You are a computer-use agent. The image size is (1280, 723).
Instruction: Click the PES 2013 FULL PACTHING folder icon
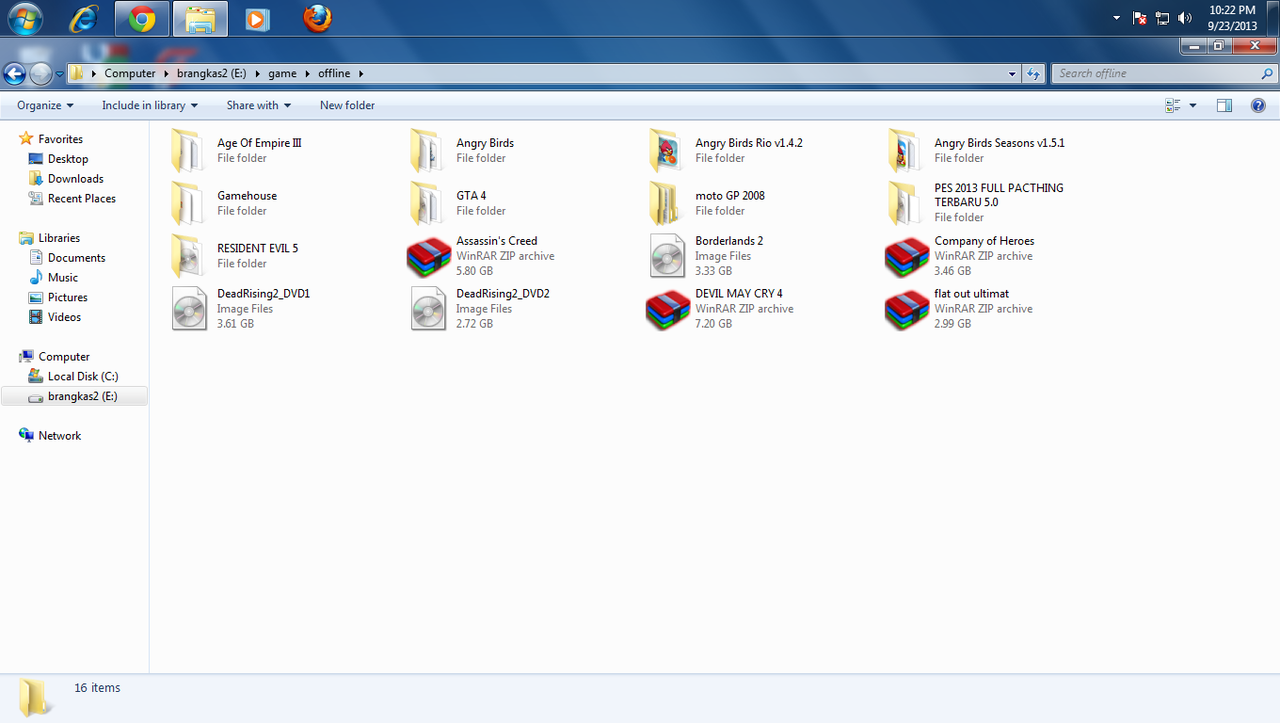[x=905, y=204]
